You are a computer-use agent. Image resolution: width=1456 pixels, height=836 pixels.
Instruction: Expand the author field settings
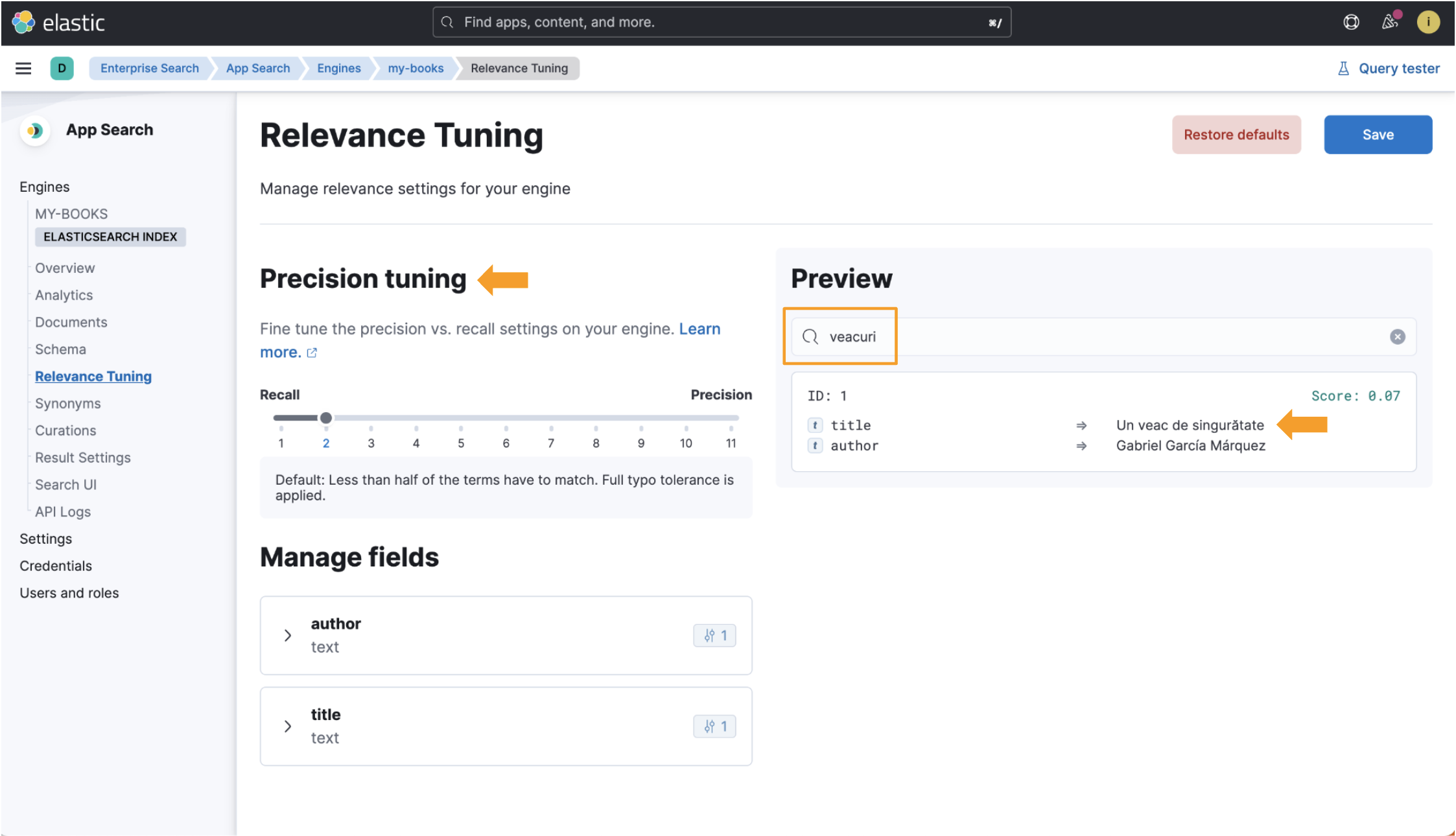pyautogui.click(x=288, y=636)
